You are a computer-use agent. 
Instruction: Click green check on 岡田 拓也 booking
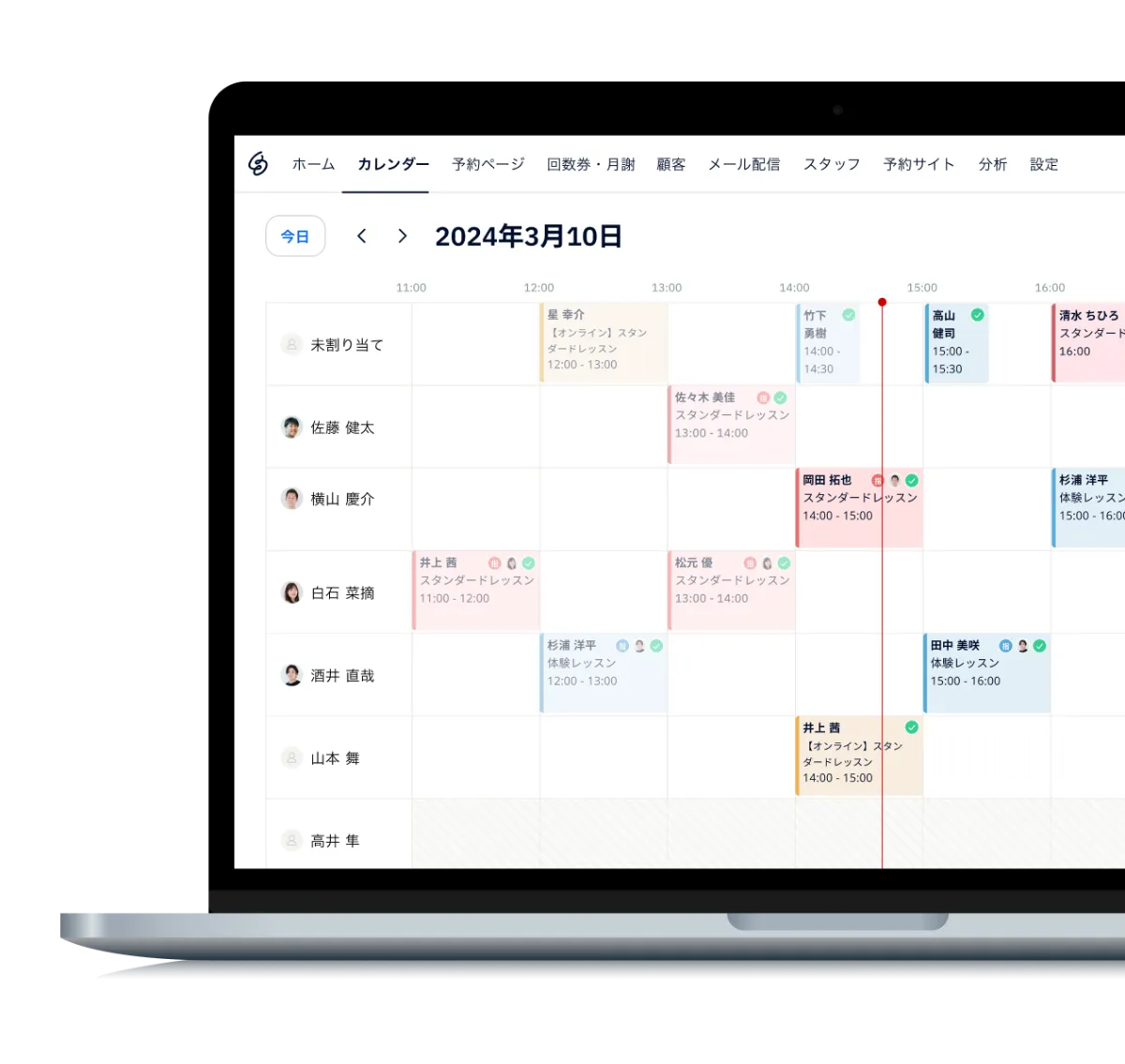[912, 480]
